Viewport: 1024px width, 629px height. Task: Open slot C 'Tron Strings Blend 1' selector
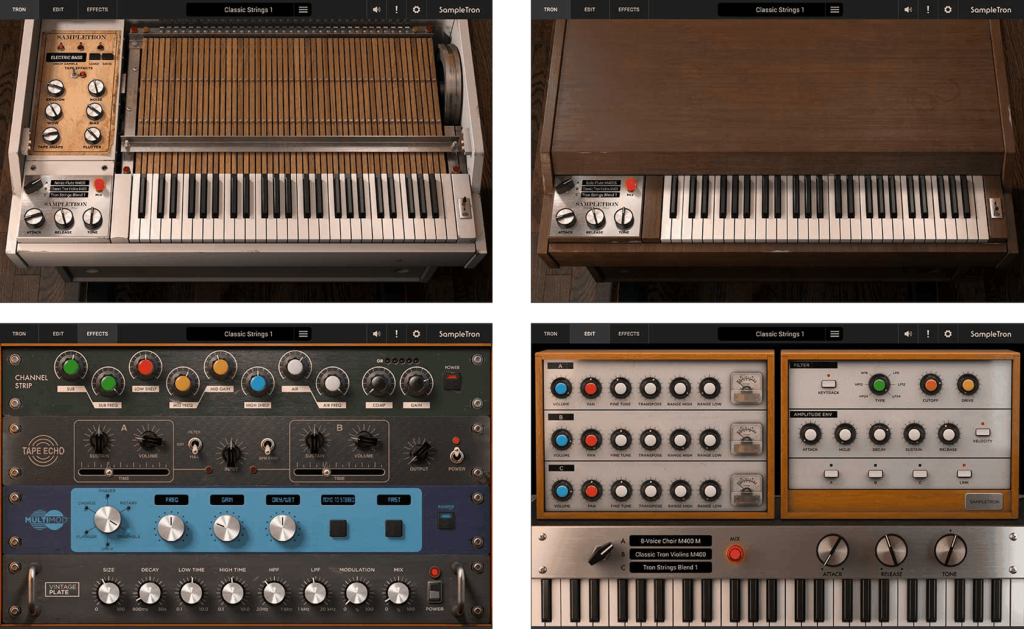click(x=671, y=567)
